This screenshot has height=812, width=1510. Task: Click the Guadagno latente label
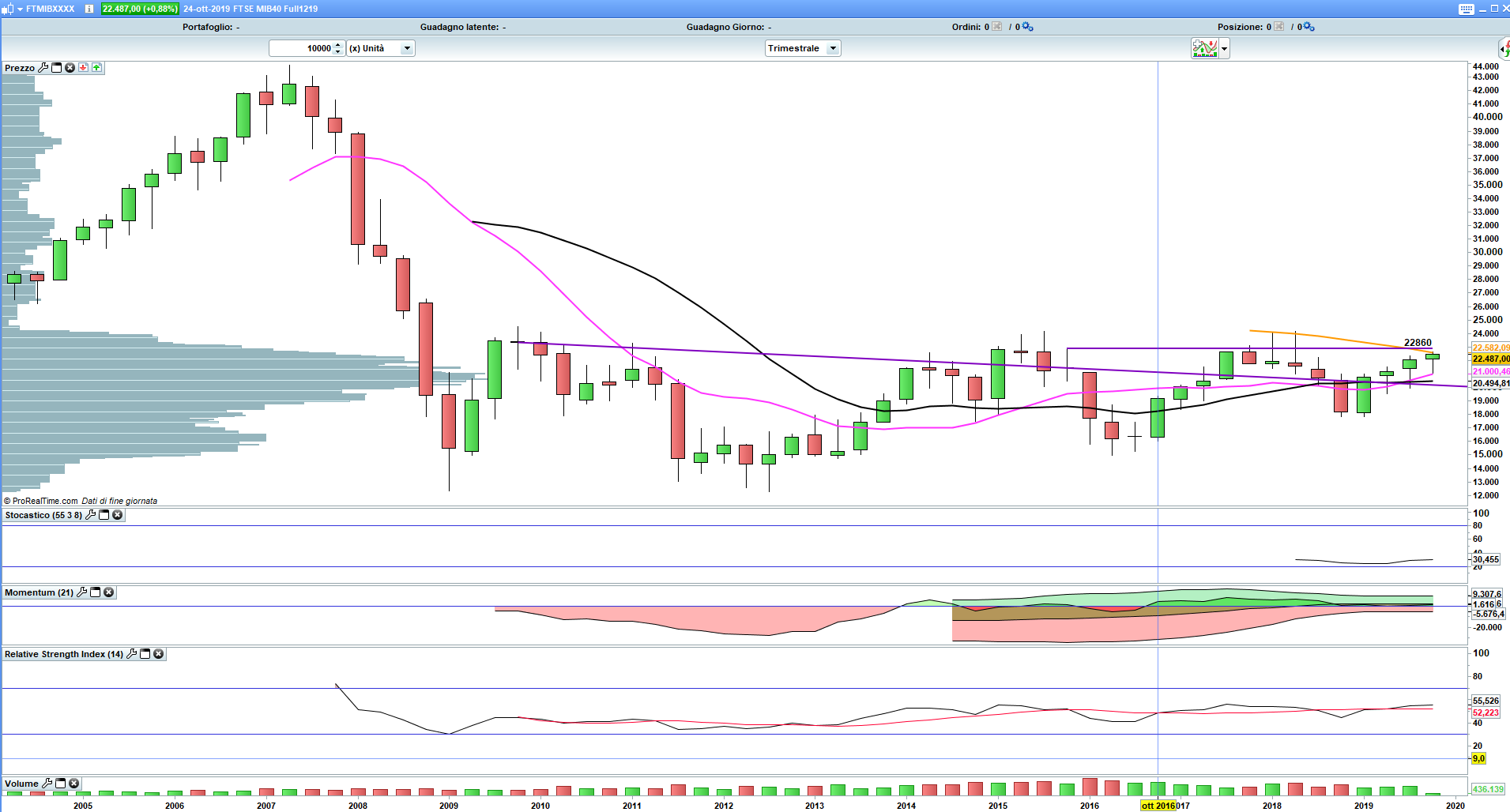tap(460, 27)
